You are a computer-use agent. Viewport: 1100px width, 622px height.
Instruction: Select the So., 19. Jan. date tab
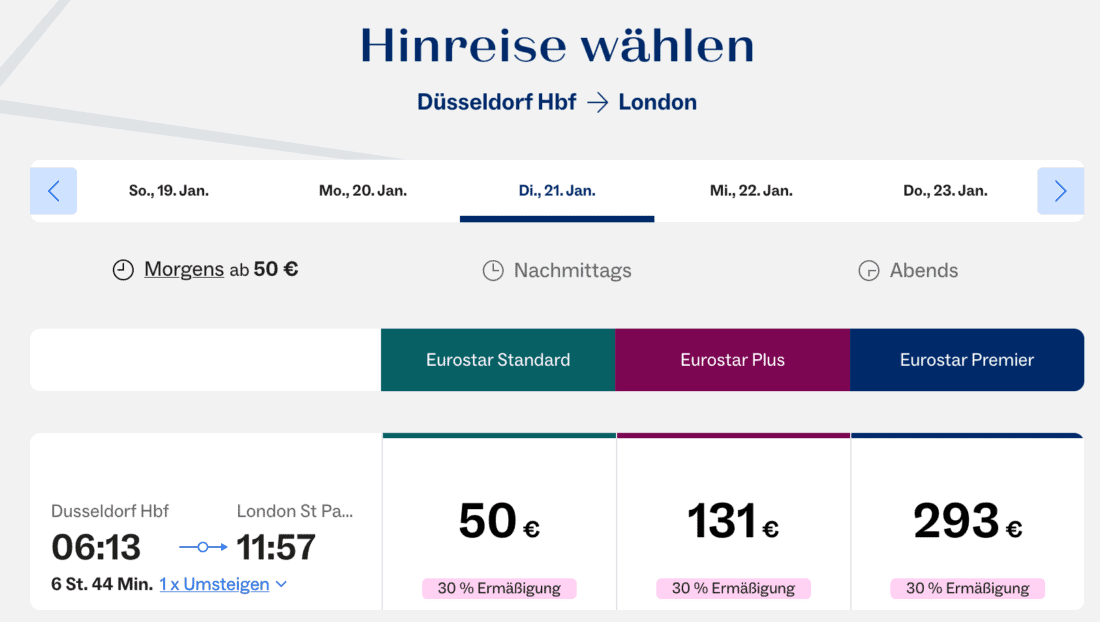(x=169, y=191)
